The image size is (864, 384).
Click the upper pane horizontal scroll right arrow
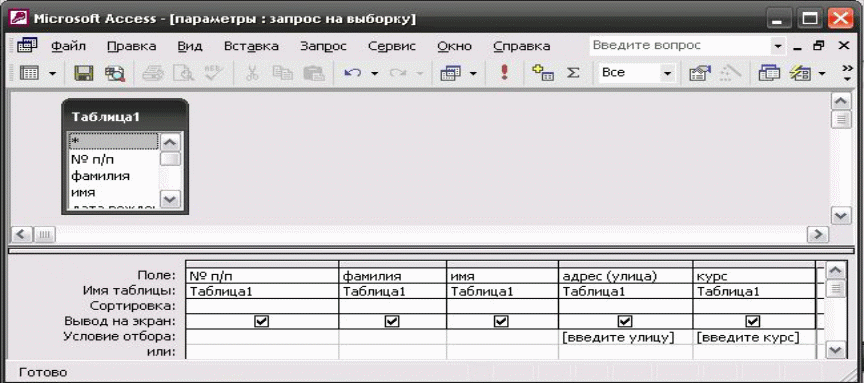tap(818, 235)
